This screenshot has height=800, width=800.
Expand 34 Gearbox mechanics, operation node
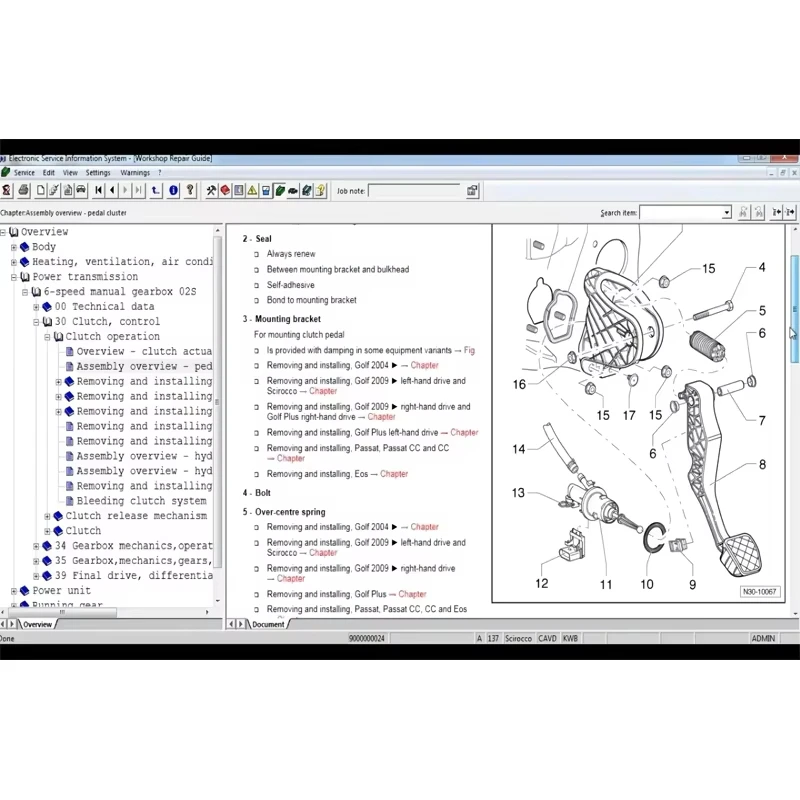click(x=36, y=546)
